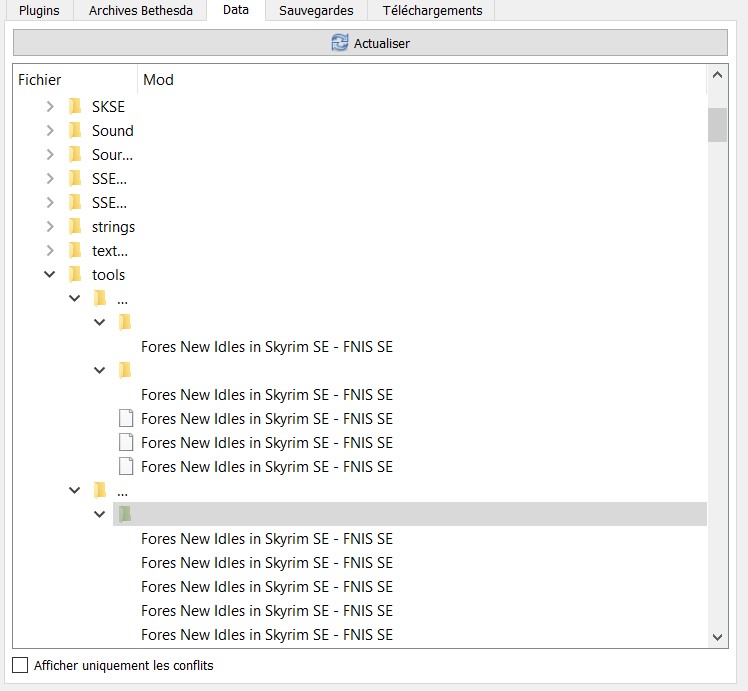Expand the Sour... folder
The width and height of the screenshot is (748, 691).
pyautogui.click(x=50, y=154)
